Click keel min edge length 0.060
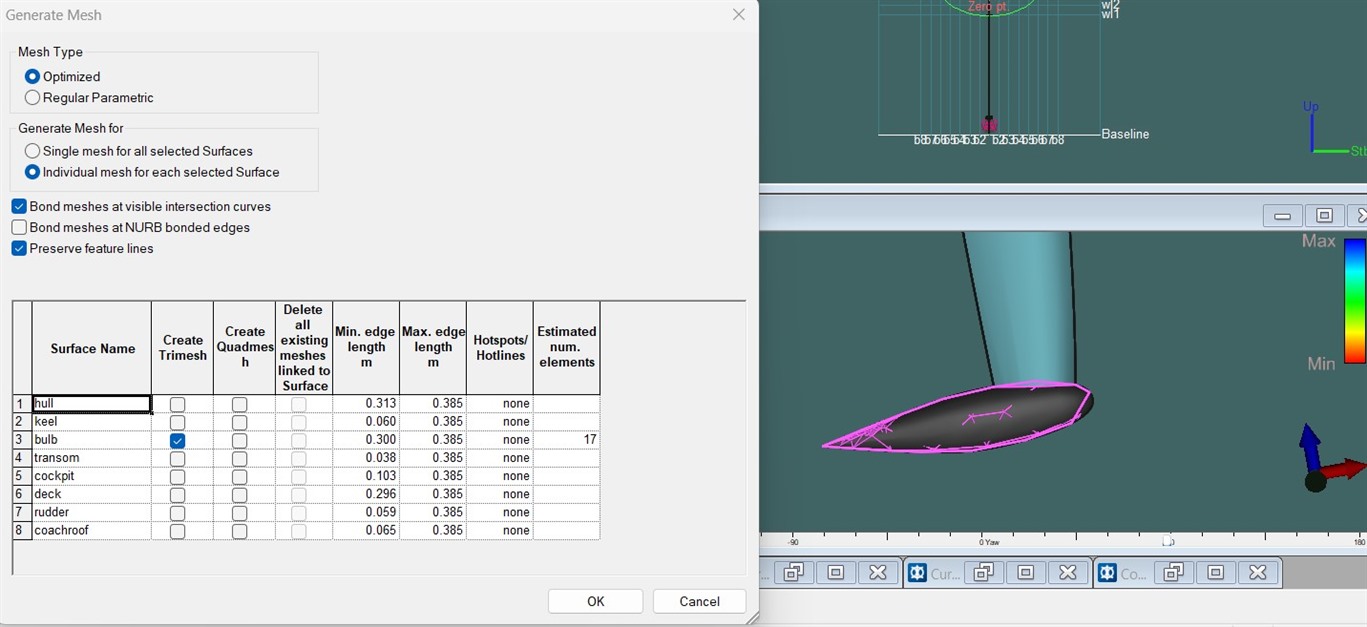Viewport: 1367px width, 627px height. 366,422
